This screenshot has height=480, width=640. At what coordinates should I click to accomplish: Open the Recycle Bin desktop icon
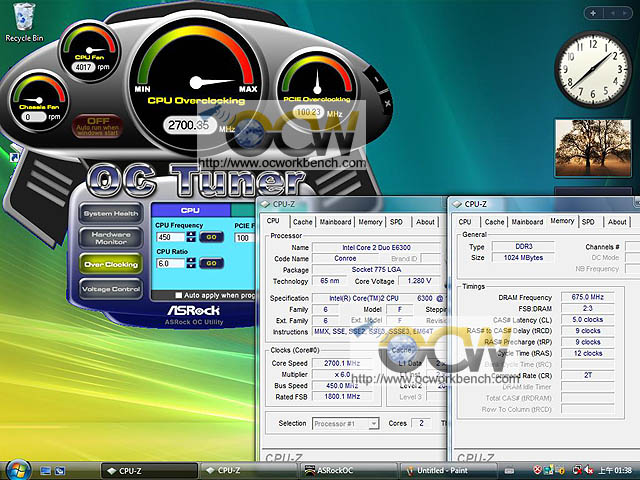(x=24, y=22)
